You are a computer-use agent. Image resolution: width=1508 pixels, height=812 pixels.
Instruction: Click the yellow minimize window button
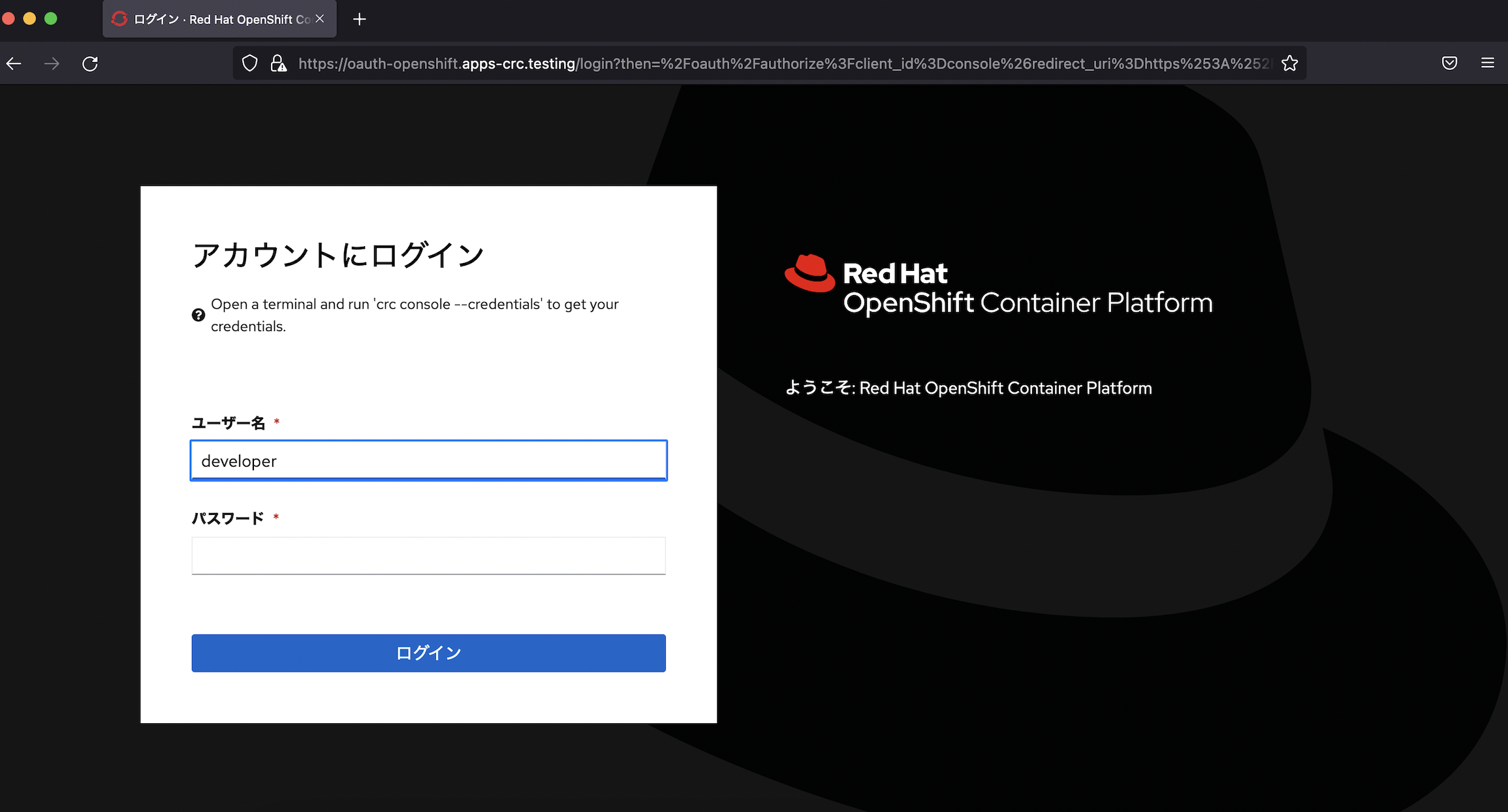[29, 18]
